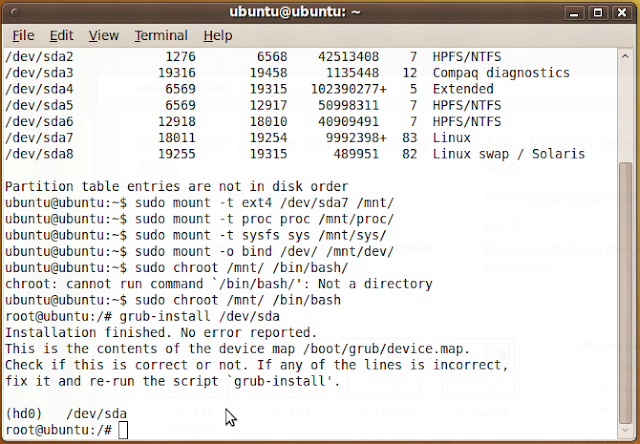Click 'Partition table entries are not in disk order'

177,186
